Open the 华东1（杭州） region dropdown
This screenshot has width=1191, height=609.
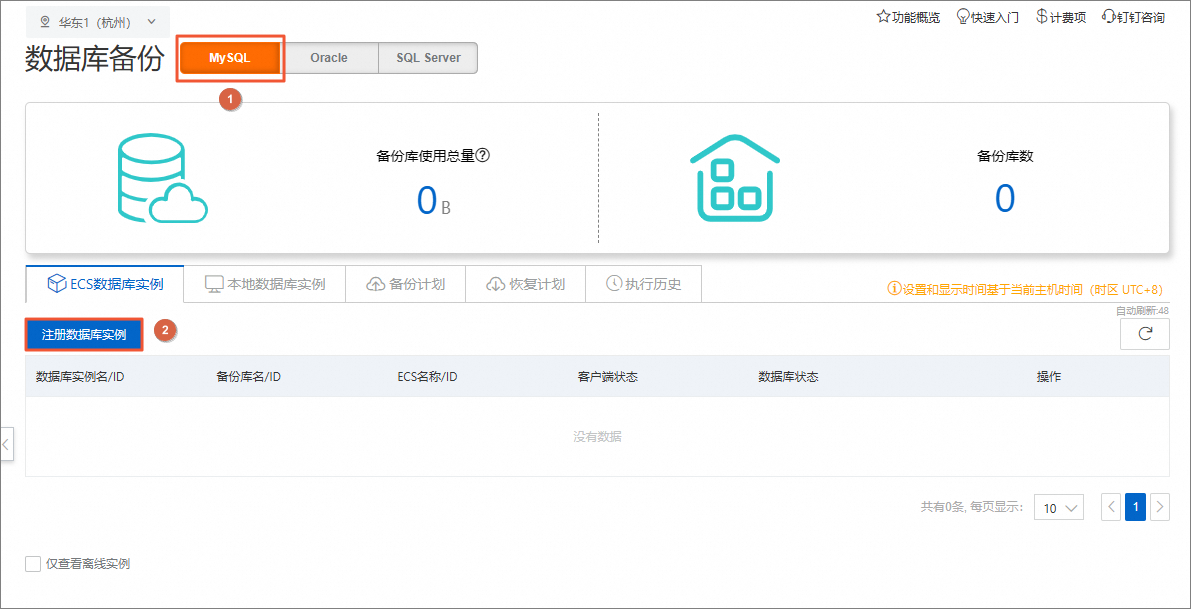coord(98,22)
